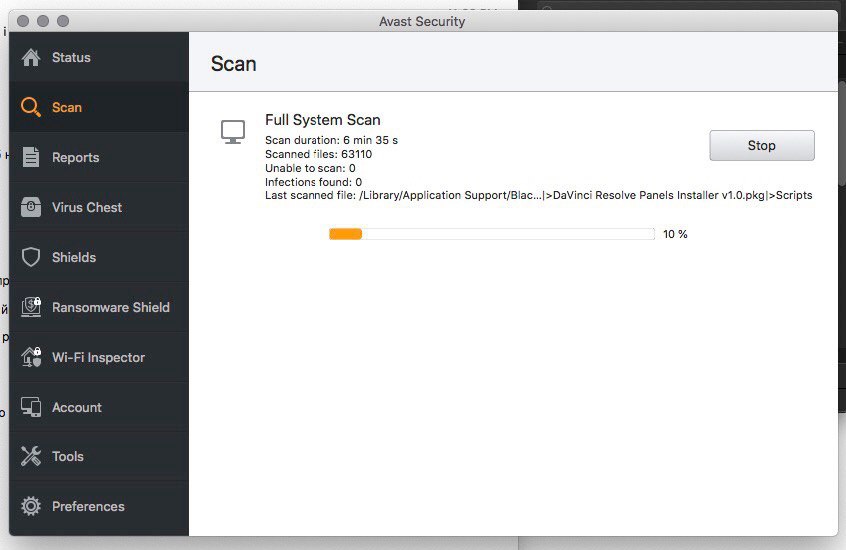846x550 pixels.
Task: Stop the running full system scan
Action: pos(762,145)
